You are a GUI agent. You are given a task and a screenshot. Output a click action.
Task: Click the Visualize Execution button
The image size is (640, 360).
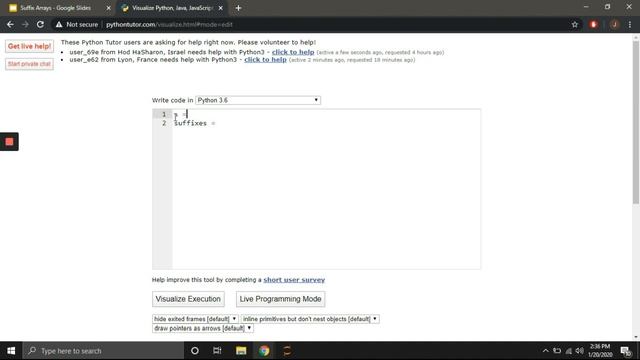(188, 299)
